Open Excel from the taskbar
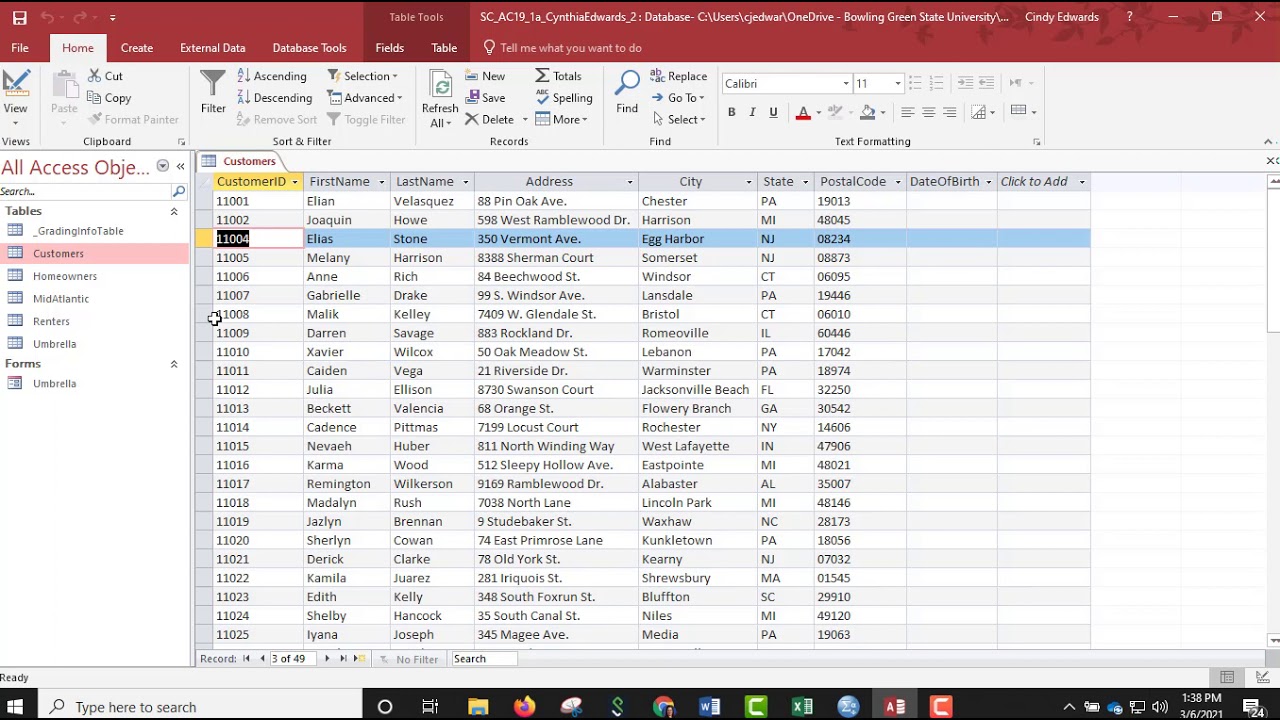1280x720 pixels. point(802,707)
